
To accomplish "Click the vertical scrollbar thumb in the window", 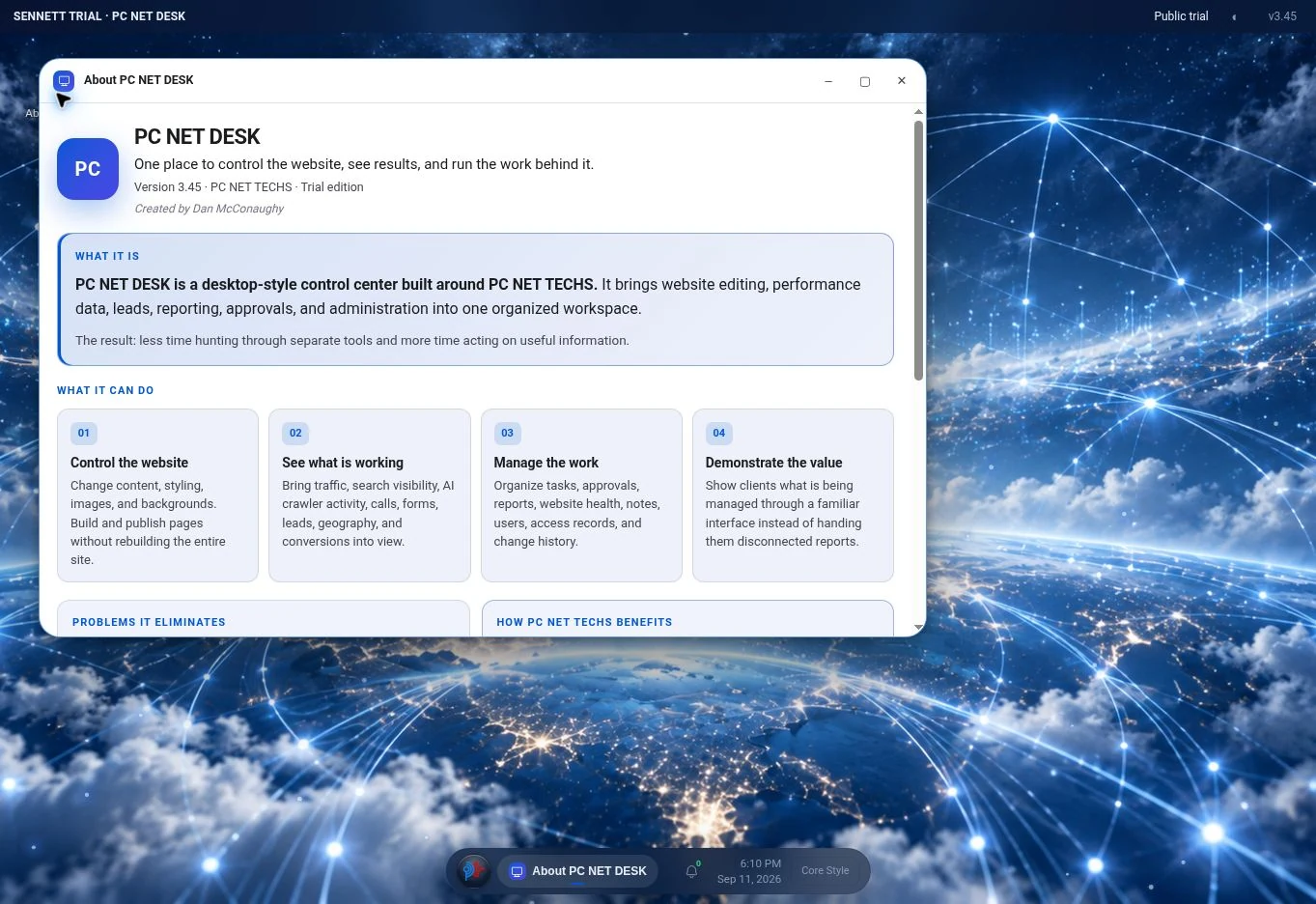I will (x=918, y=250).
